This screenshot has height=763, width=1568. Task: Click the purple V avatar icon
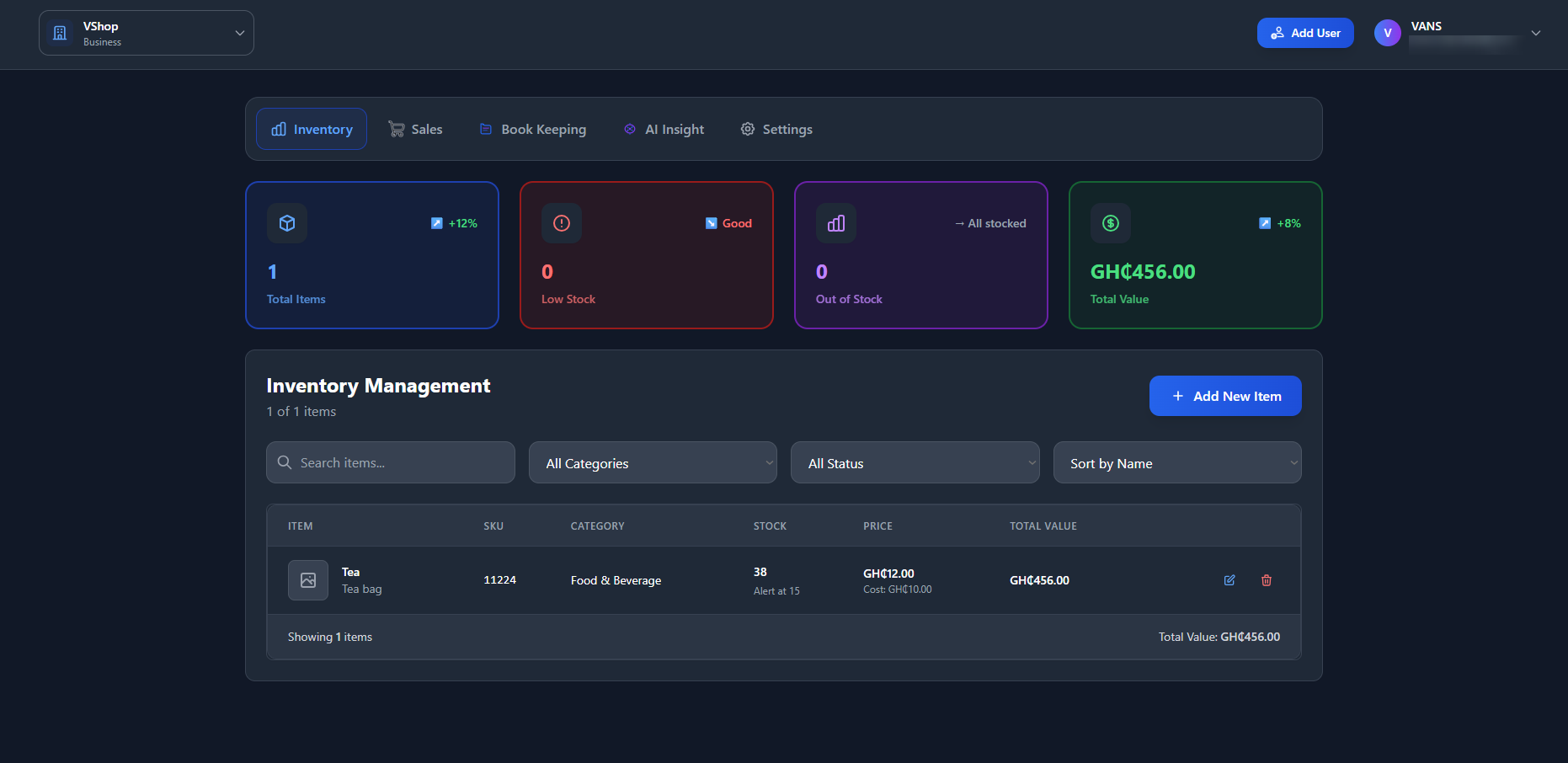click(x=1387, y=33)
